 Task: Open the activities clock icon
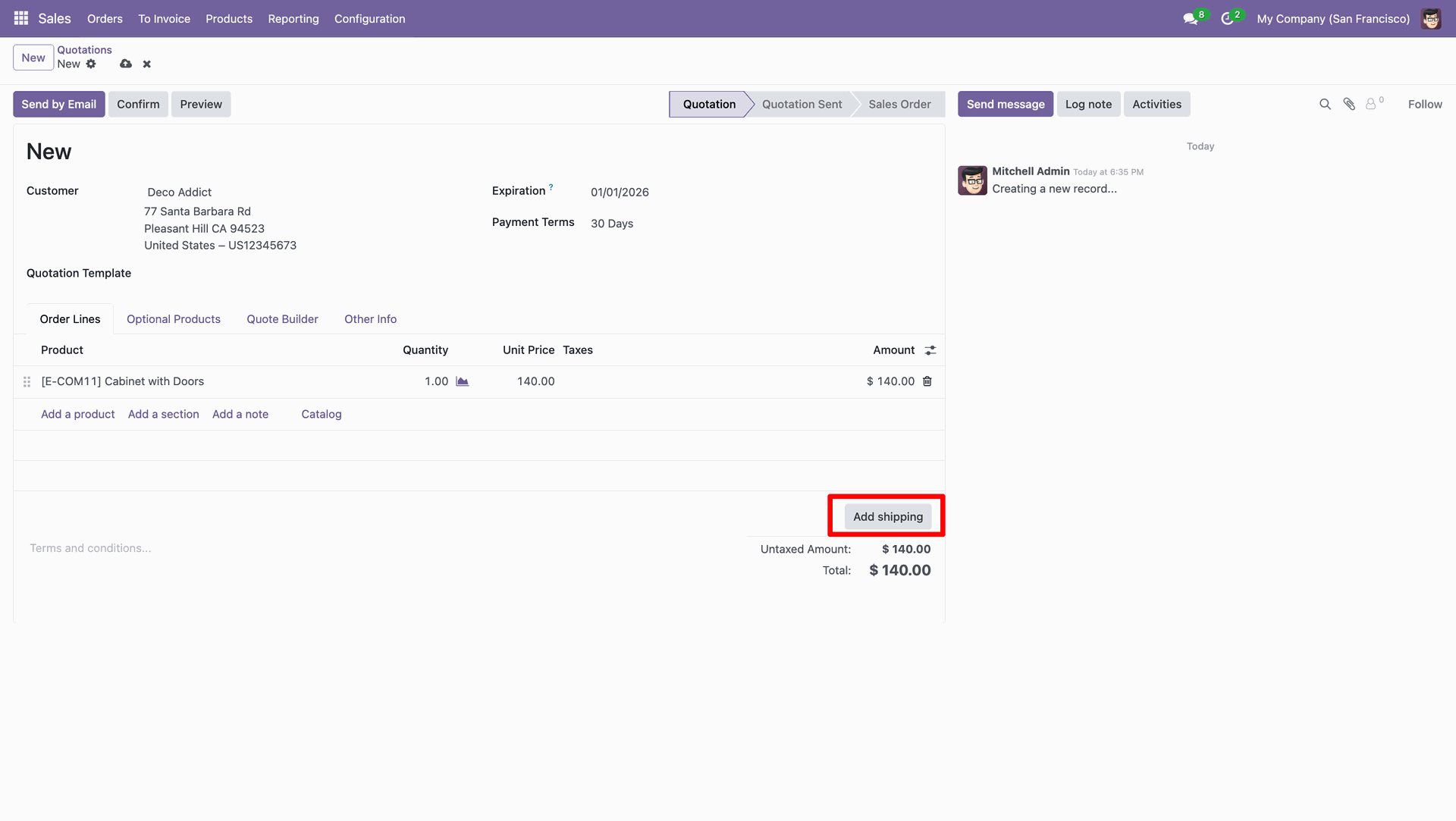coord(1227,19)
